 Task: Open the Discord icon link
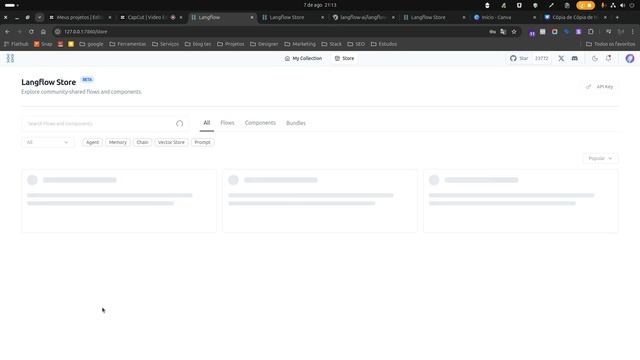[x=575, y=58]
